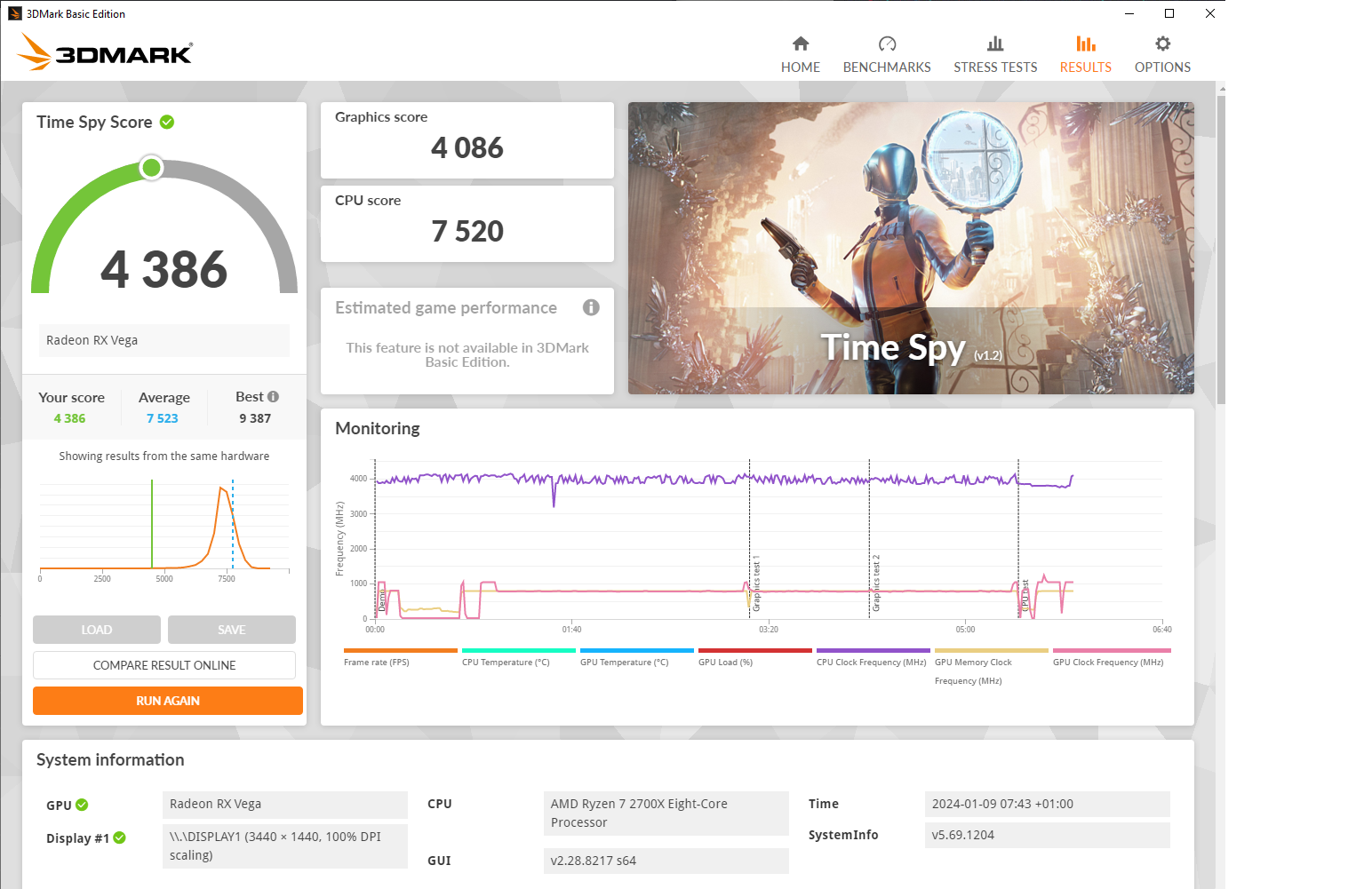Click the Graphics test 2 marker
Screen dimensions: 1372x889
[x=875, y=583]
